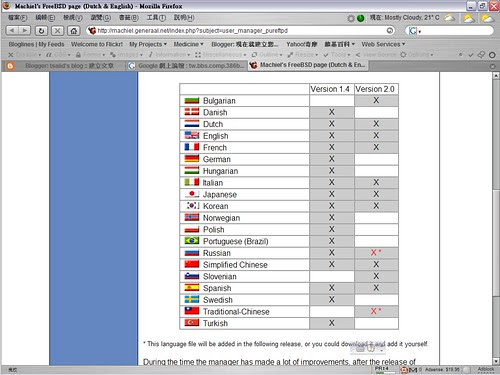Click the Blogger orange tab icon
This screenshot has width=500, height=375.
10,66
